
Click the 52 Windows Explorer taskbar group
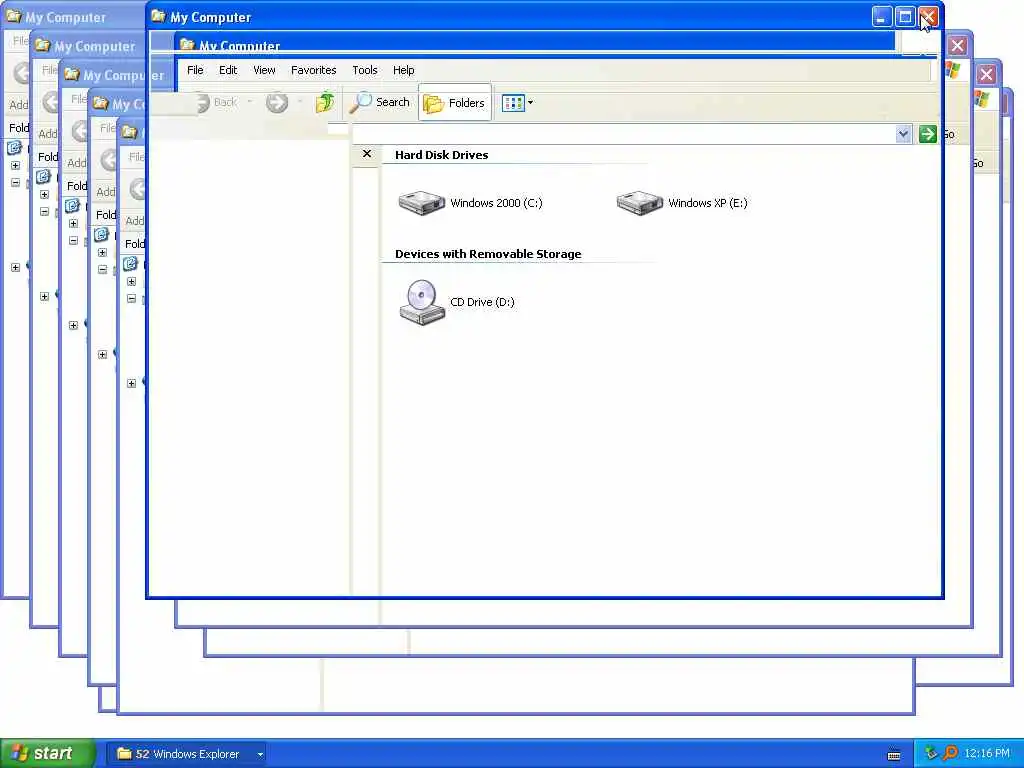pos(186,754)
